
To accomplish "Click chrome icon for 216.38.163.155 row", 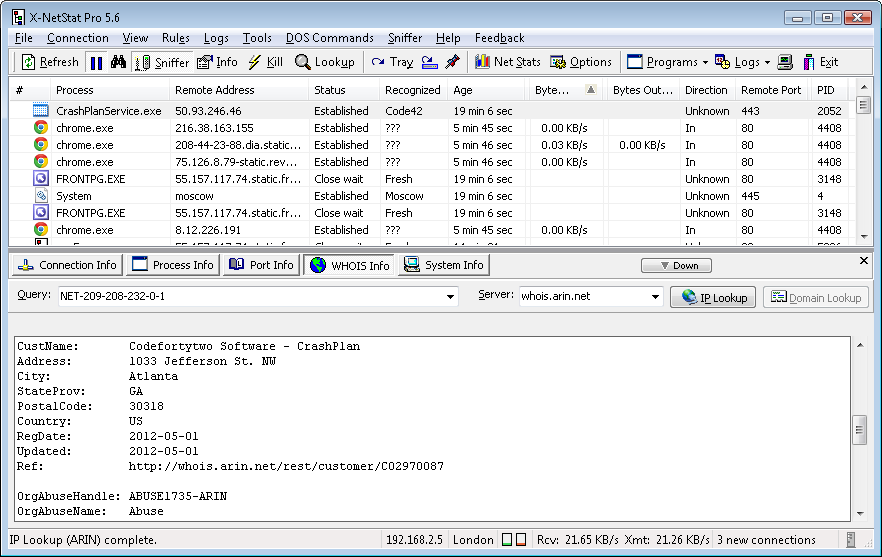I will (x=40, y=128).
